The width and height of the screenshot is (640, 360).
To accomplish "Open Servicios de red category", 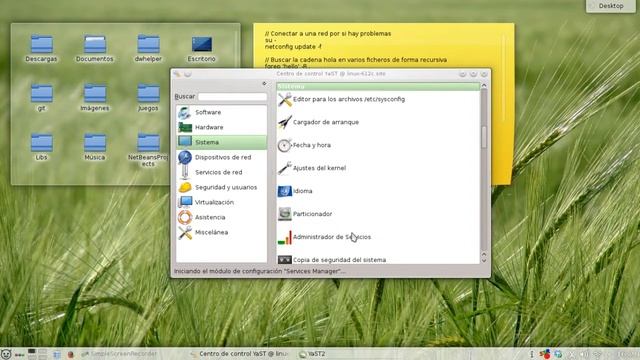I will (x=221, y=172).
